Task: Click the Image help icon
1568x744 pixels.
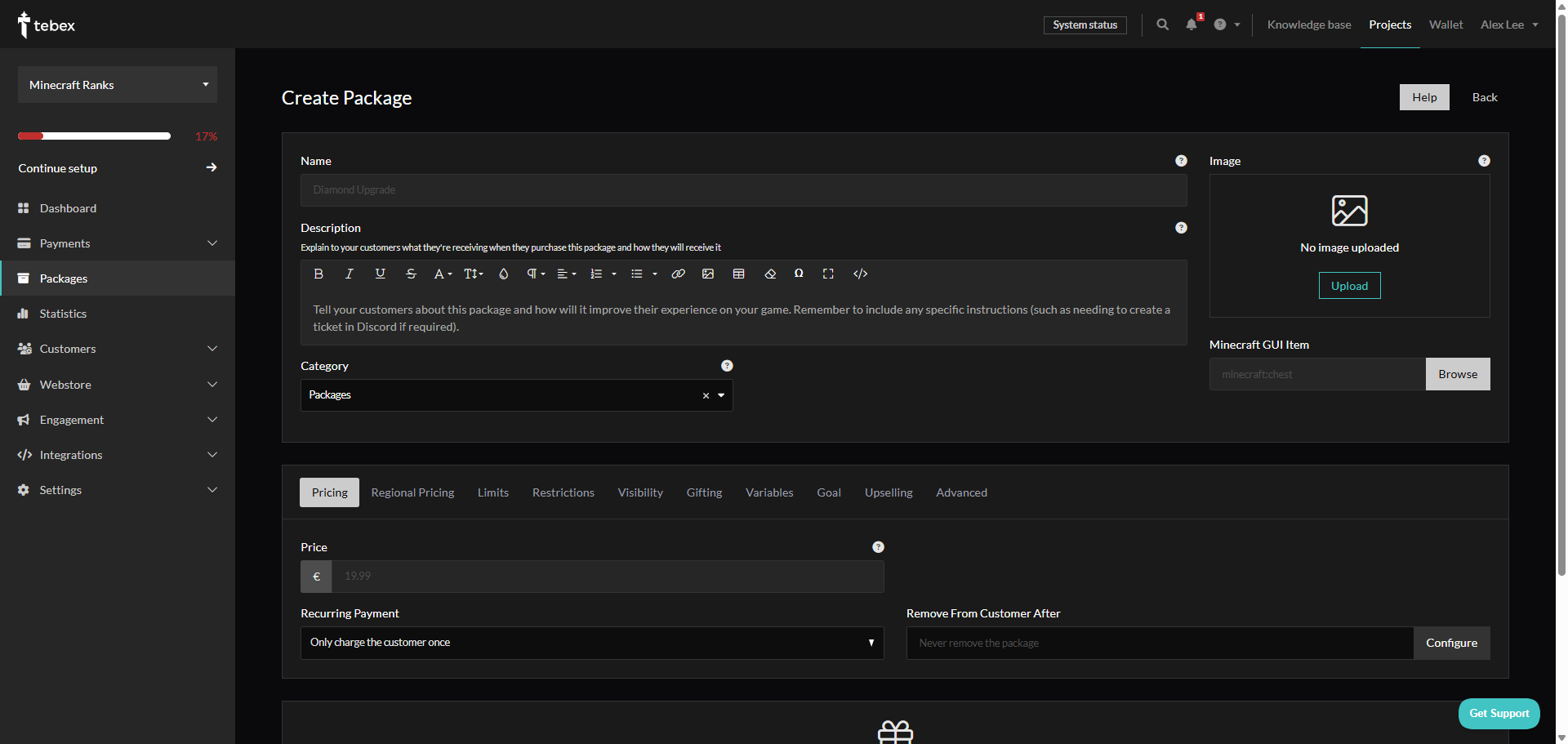Action: coord(1484,161)
